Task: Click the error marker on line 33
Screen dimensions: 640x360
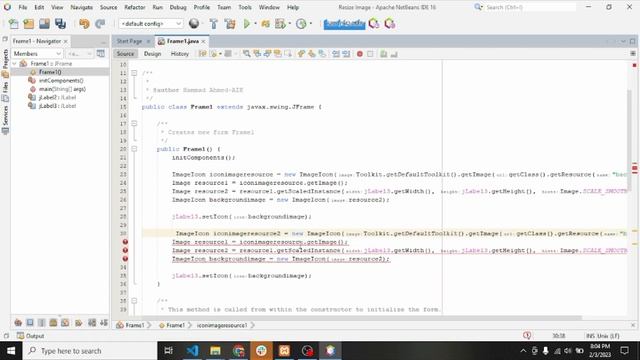Action: (125, 259)
